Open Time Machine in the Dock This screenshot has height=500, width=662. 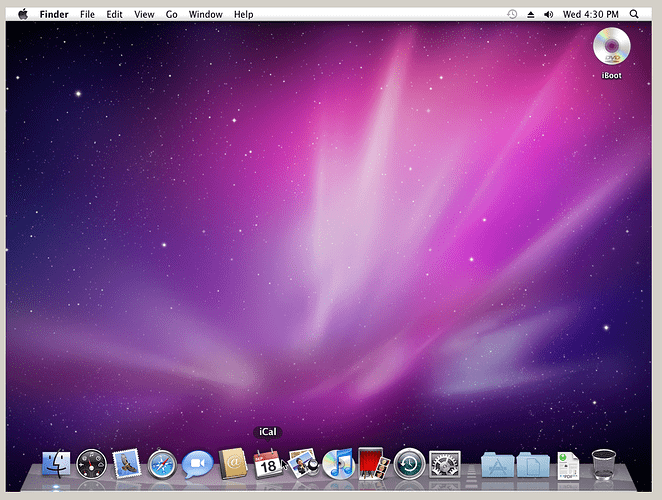coord(409,464)
